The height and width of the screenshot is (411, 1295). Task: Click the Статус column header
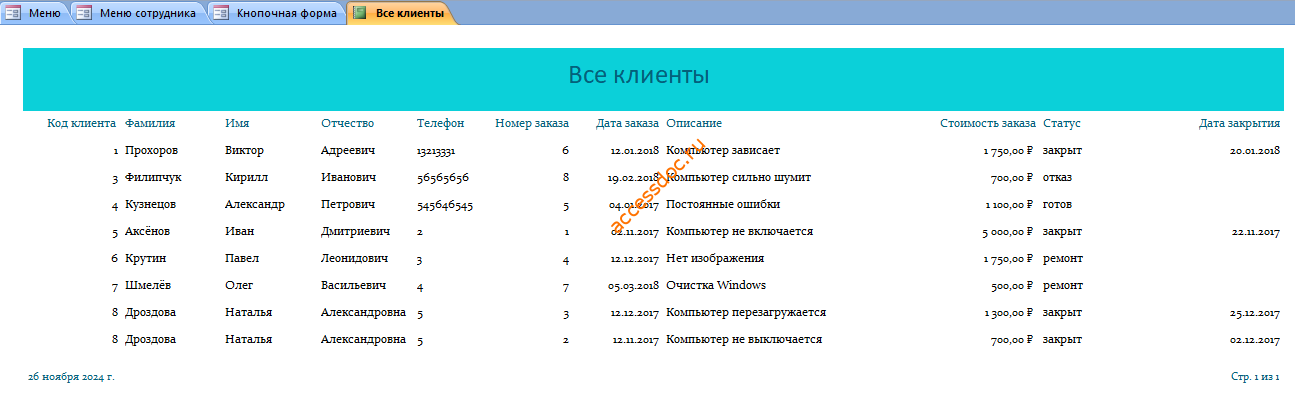point(1062,123)
